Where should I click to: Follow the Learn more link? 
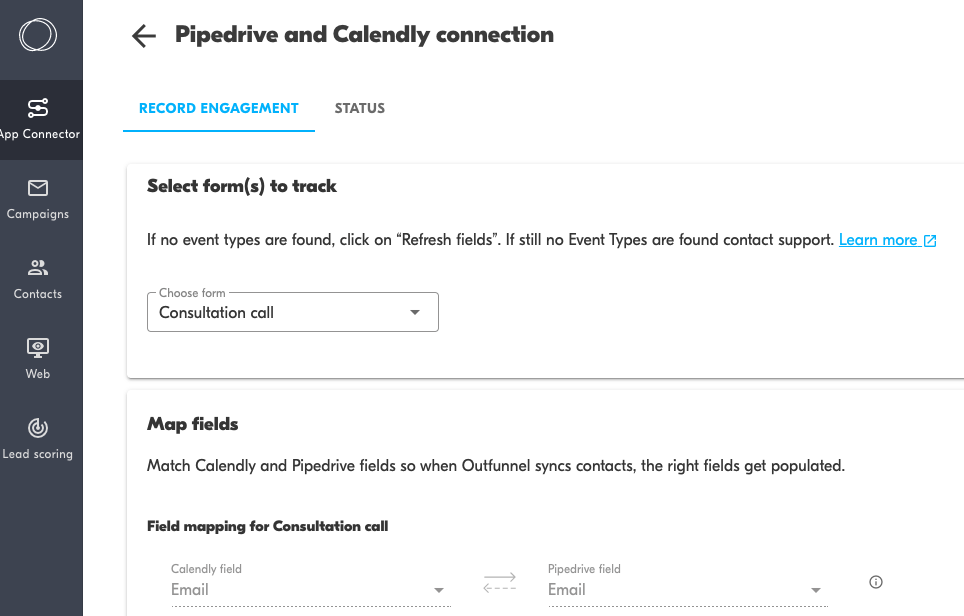(x=878, y=240)
